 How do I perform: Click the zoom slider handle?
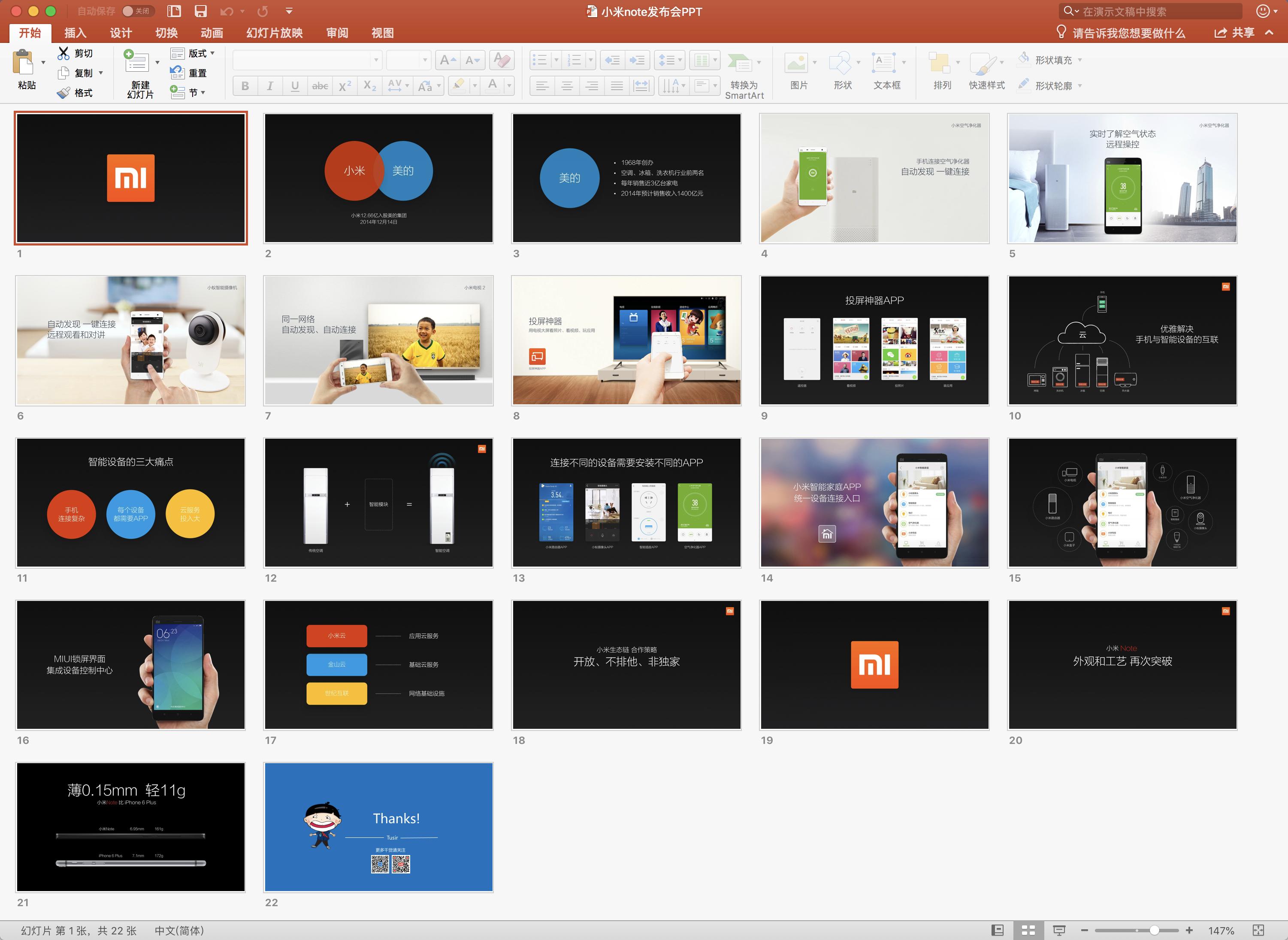pyautogui.click(x=1154, y=930)
